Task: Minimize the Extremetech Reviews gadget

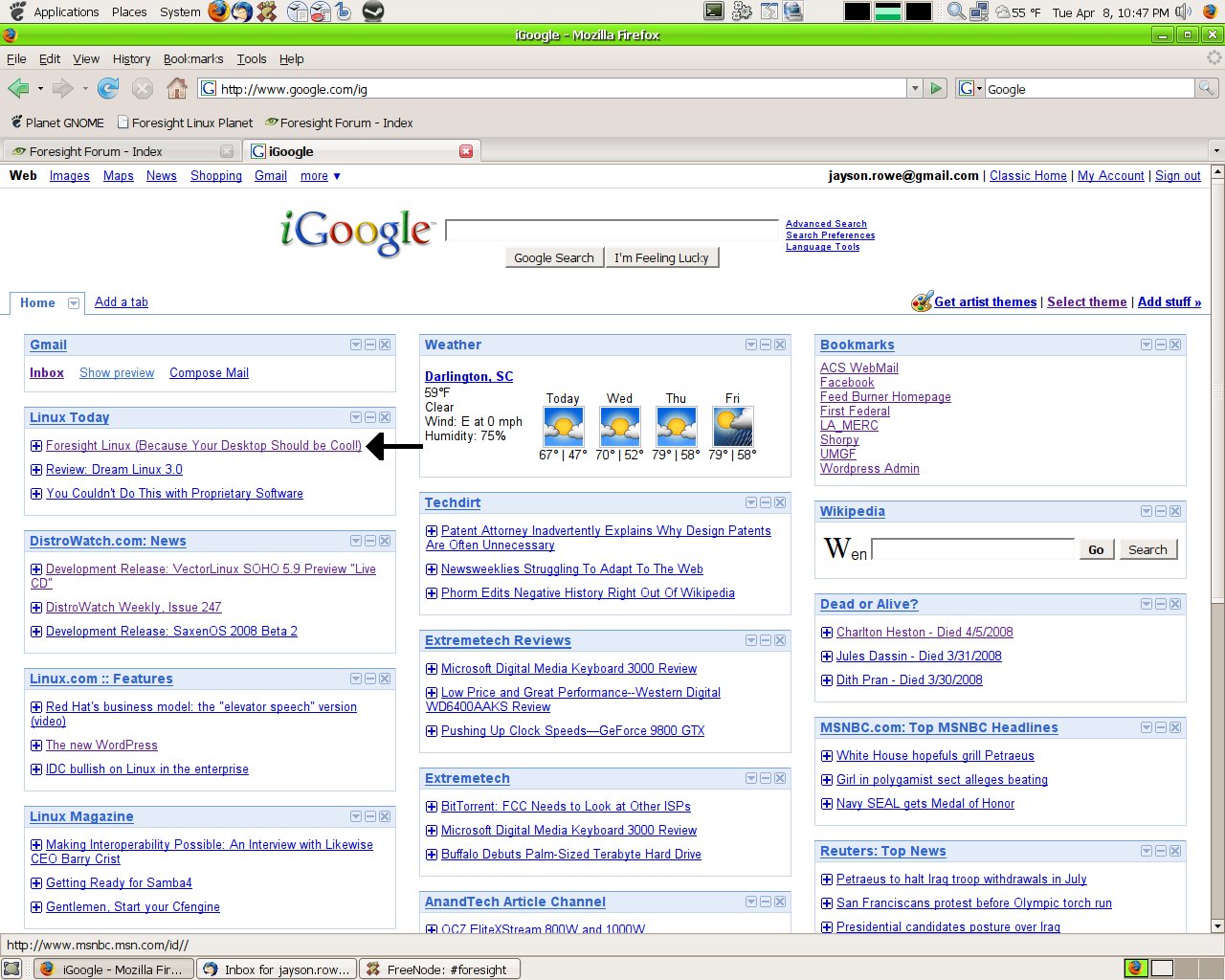Action: pos(766,640)
